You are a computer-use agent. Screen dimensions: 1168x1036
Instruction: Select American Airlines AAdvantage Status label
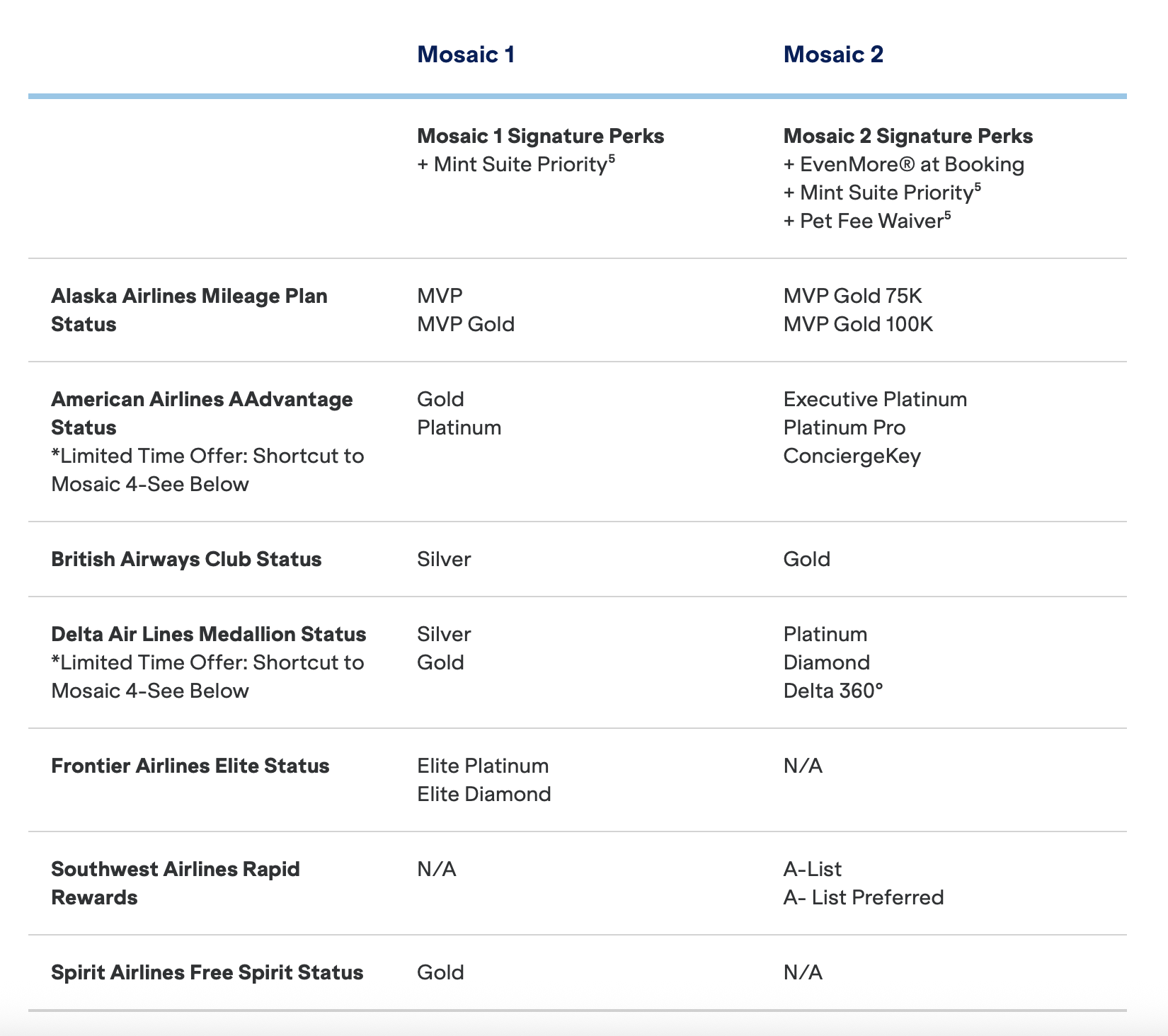pyautogui.click(x=202, y=413)
